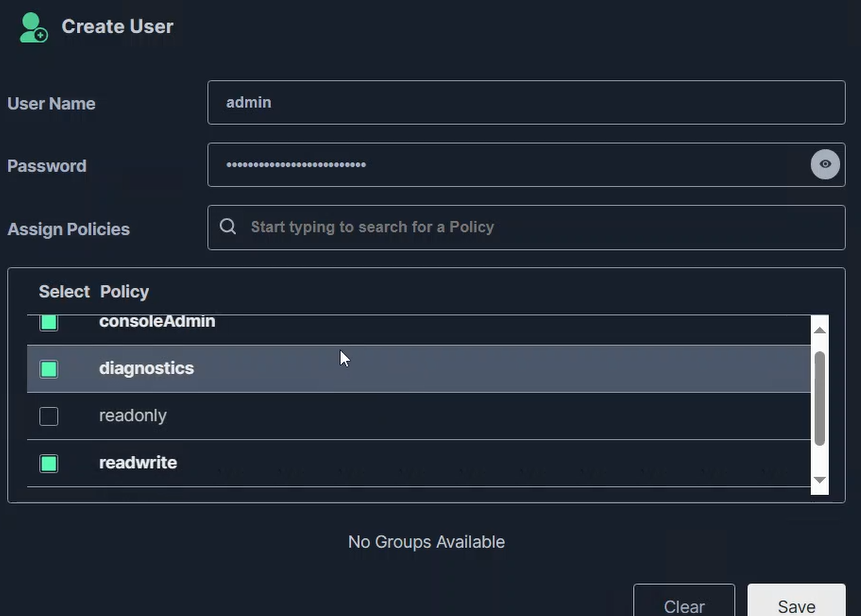This screenshot has height=616, width=861.
Task: Click the diagnostics policy label
Action: coord(146,368)
